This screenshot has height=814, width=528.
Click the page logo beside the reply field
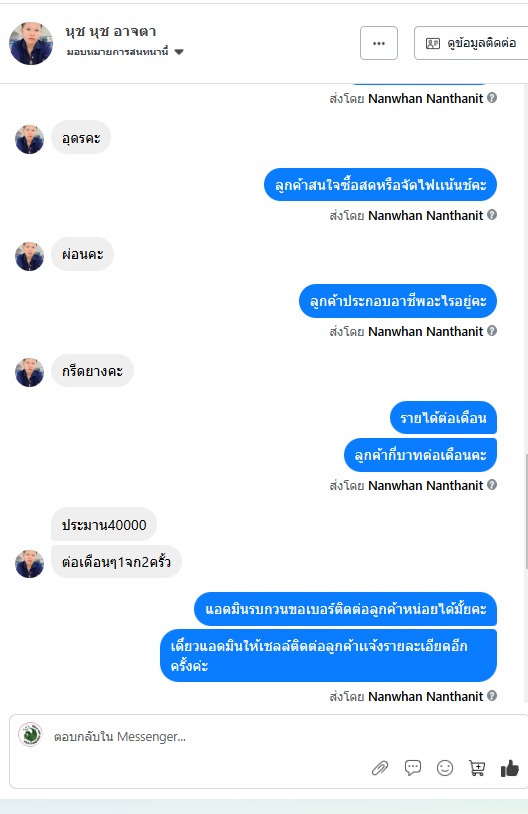coord(30,735)
